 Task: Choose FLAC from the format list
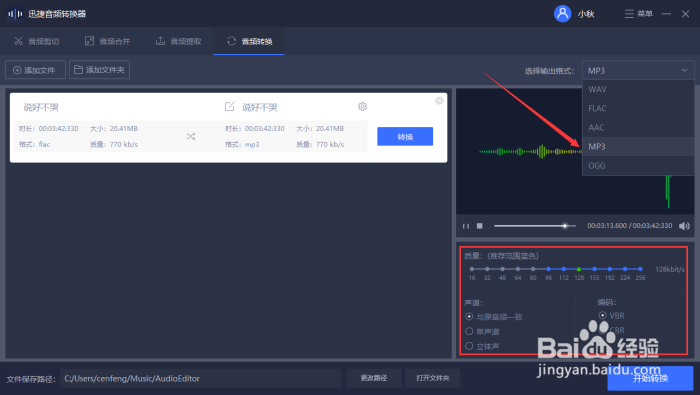coord(638,108)
